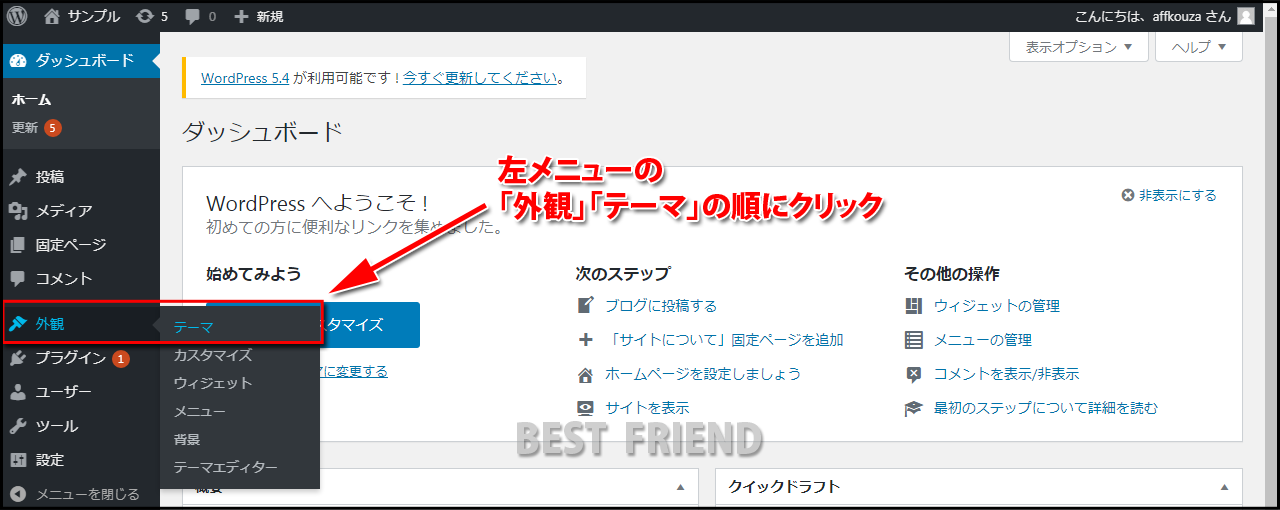Click the WordPress 5.4 link
The width and height of the screenshot is (1280, 510).
pos(245,77)
